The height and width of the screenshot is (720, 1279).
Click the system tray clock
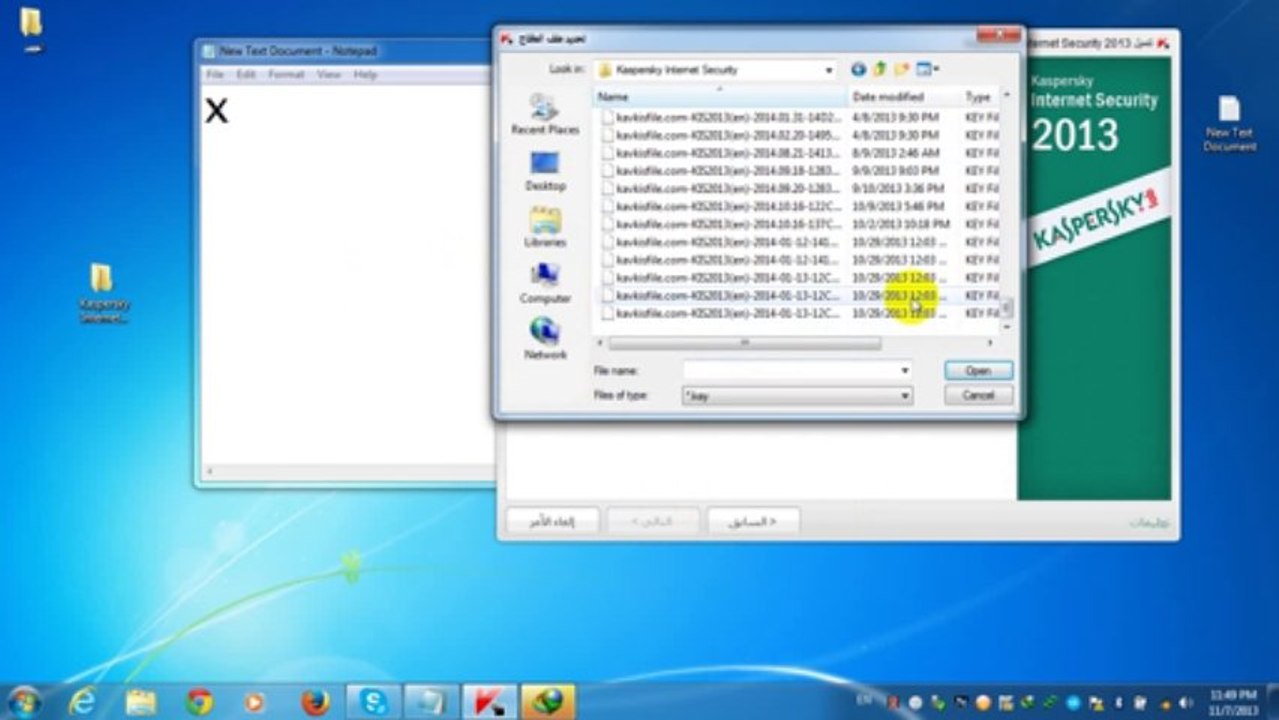1234,702
